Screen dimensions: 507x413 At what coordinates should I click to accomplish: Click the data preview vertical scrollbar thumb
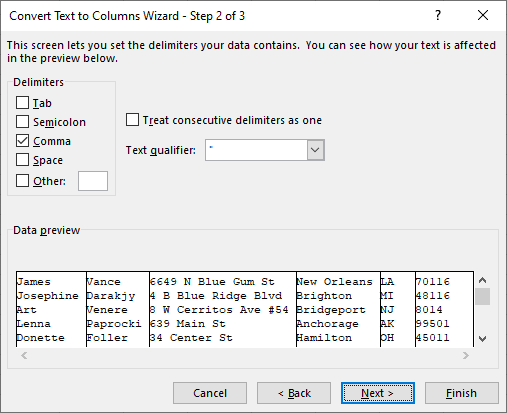(x=482, y=296)
